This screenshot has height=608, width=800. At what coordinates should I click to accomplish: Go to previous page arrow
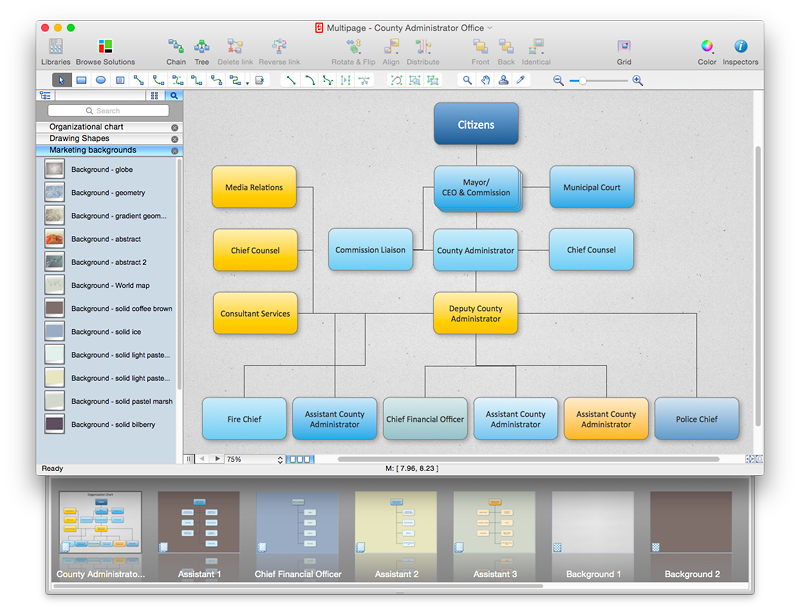point(202,459)
